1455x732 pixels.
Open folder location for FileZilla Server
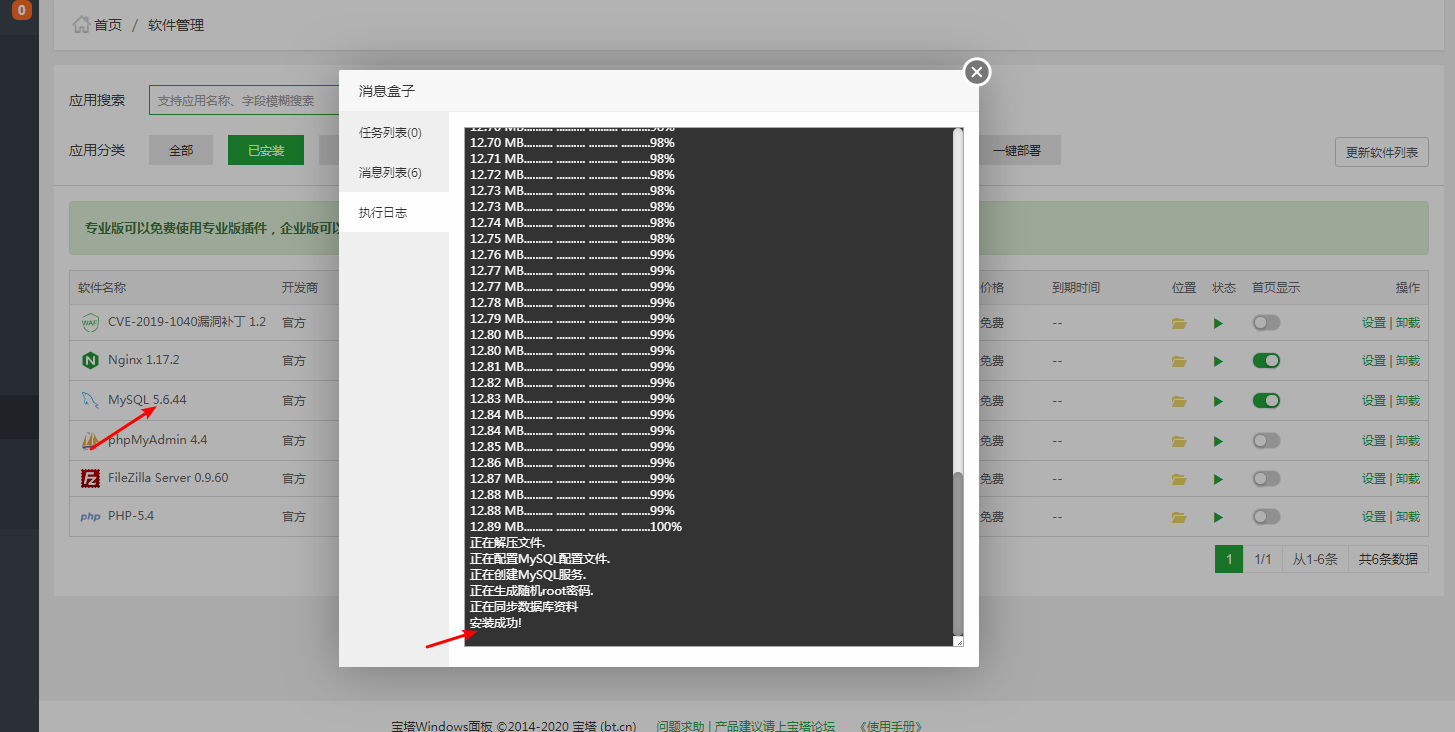point(1179,479)
